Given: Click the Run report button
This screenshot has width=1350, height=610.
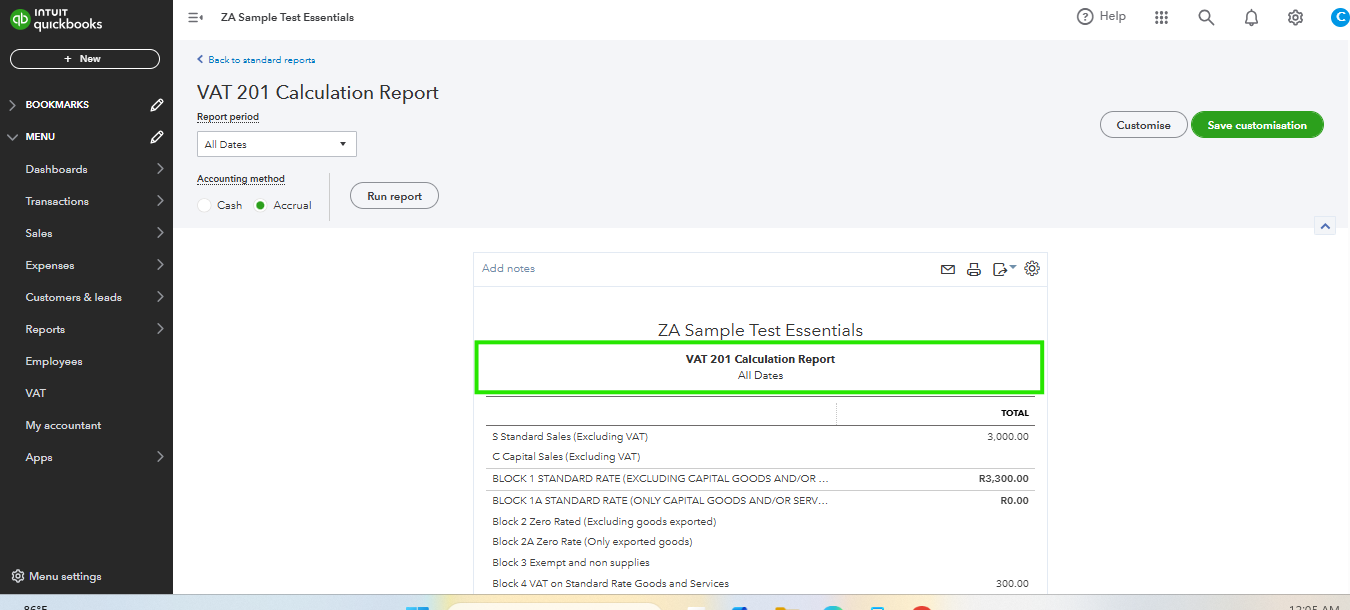Looking at the screenshot, I should pos(394,195).
